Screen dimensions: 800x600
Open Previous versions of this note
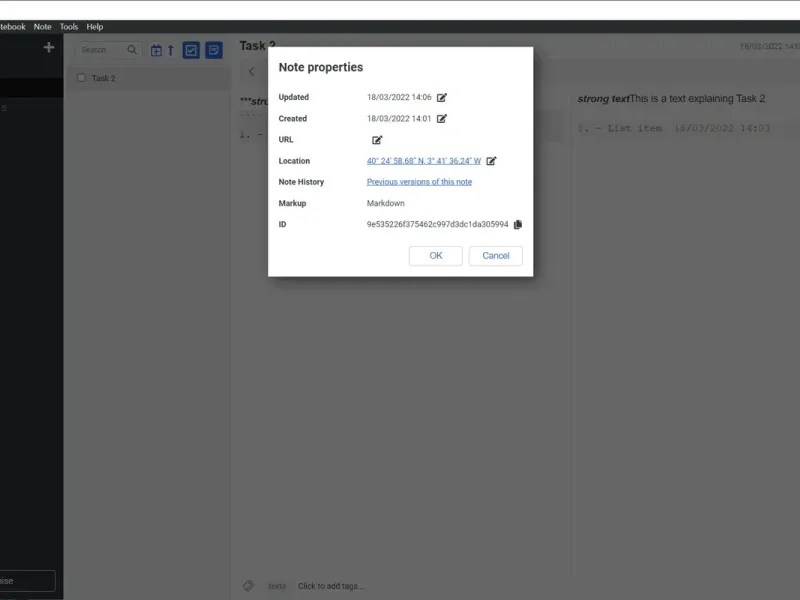[x=419, y=182]
